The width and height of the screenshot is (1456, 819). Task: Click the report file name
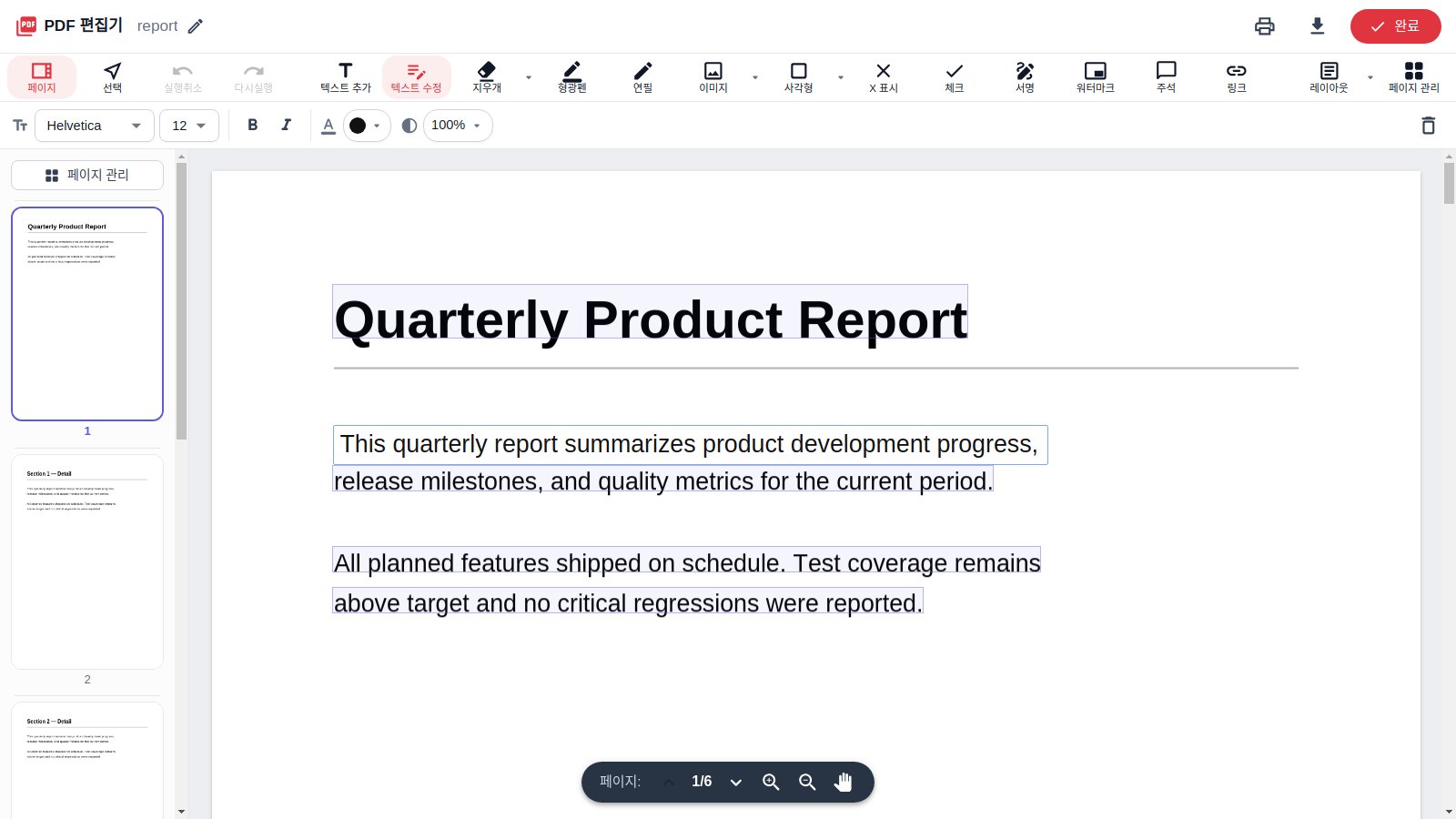157,26
